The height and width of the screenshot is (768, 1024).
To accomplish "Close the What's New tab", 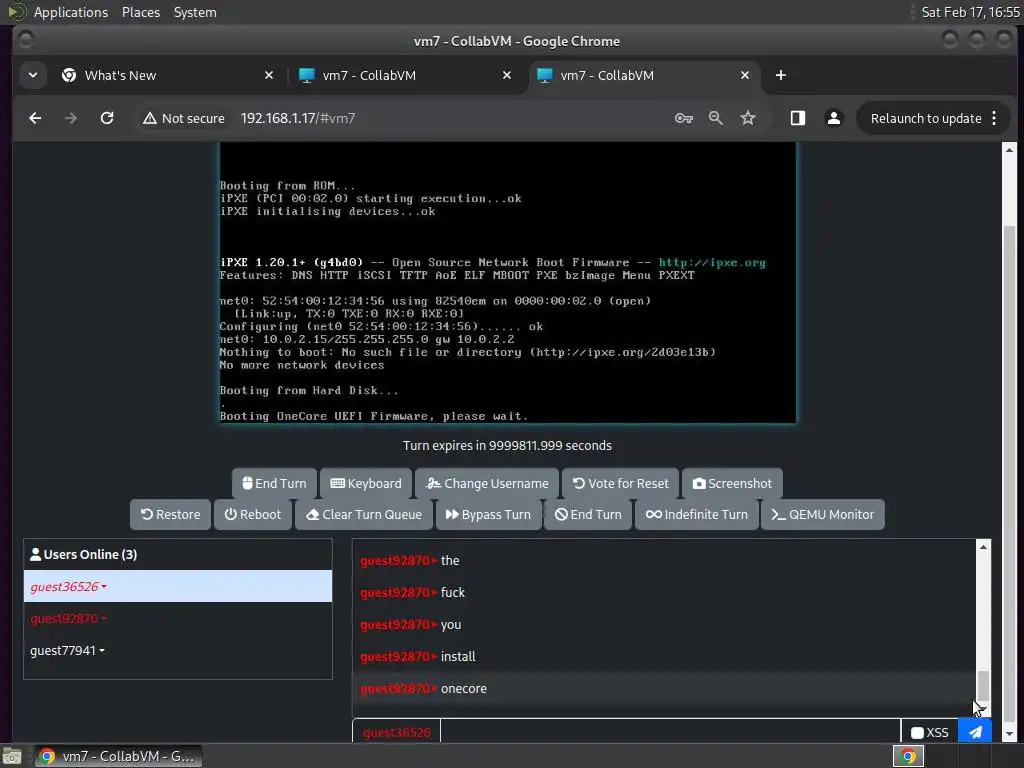I will pyautogui.click(x=268, y=75).
